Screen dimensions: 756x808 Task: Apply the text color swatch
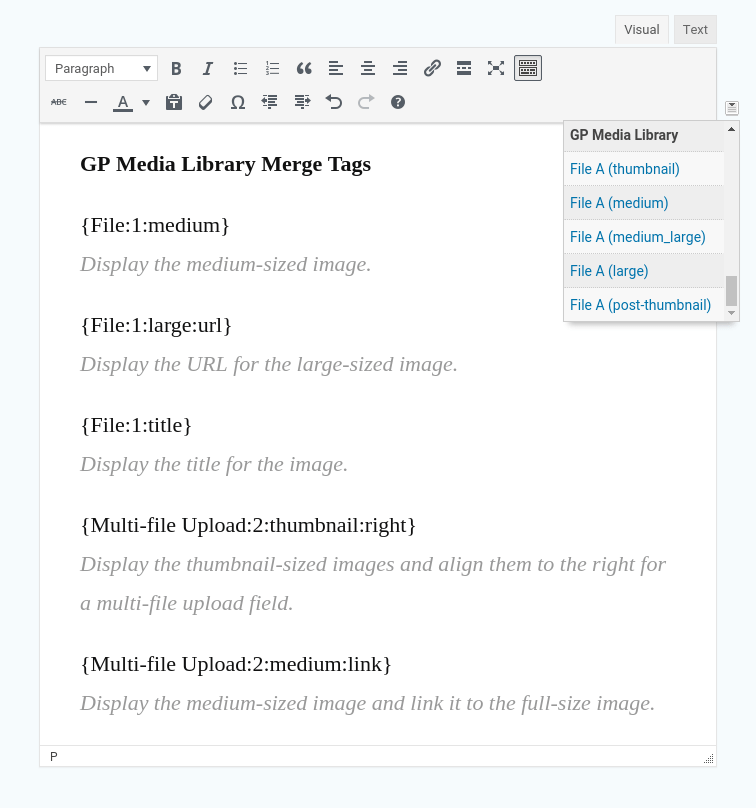click(x=123, y=102)
